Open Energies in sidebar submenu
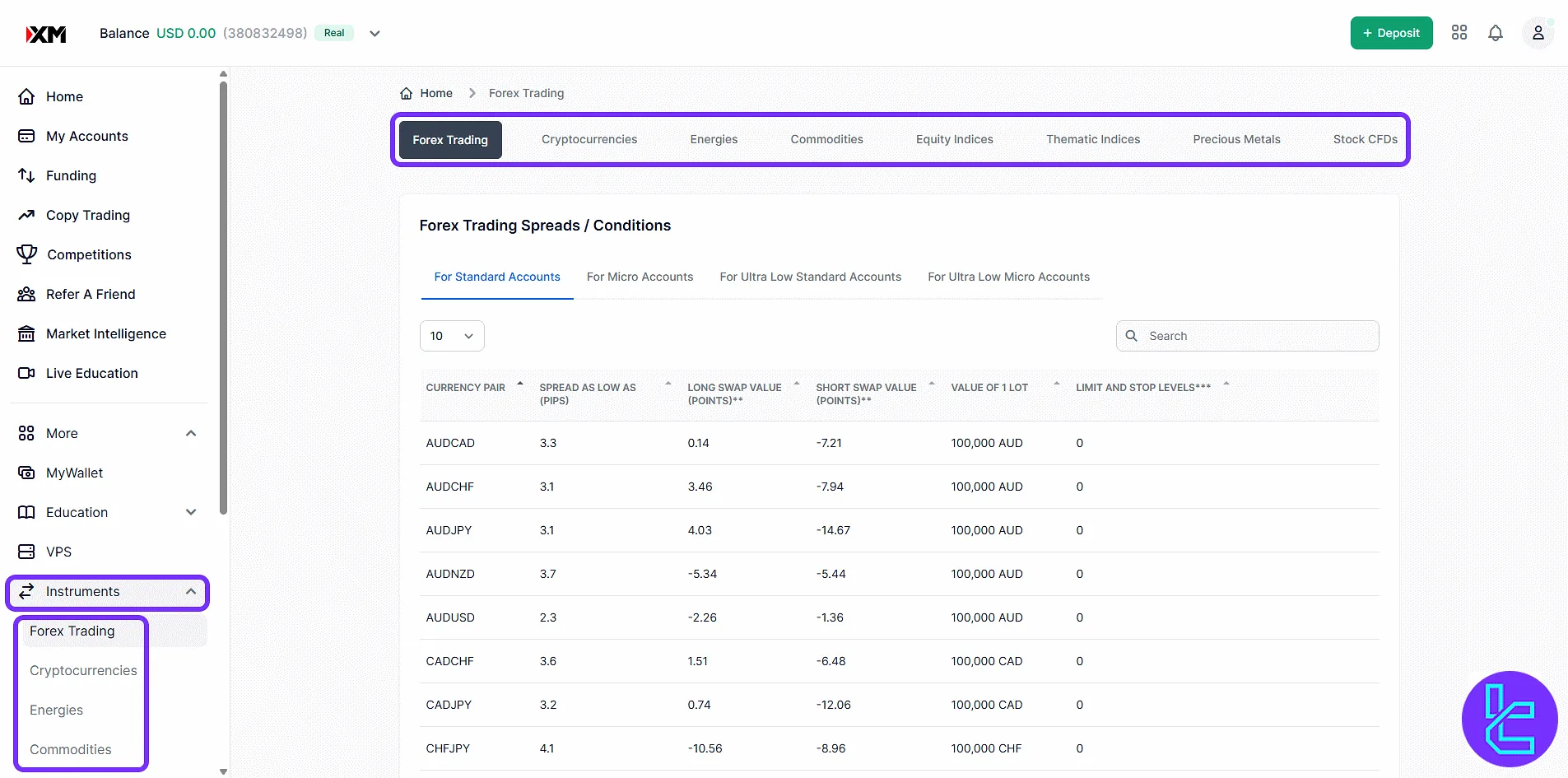Image resolution: width=1568 pixels, height=778 pixels. pyautogui.click(x=56, y=710)
